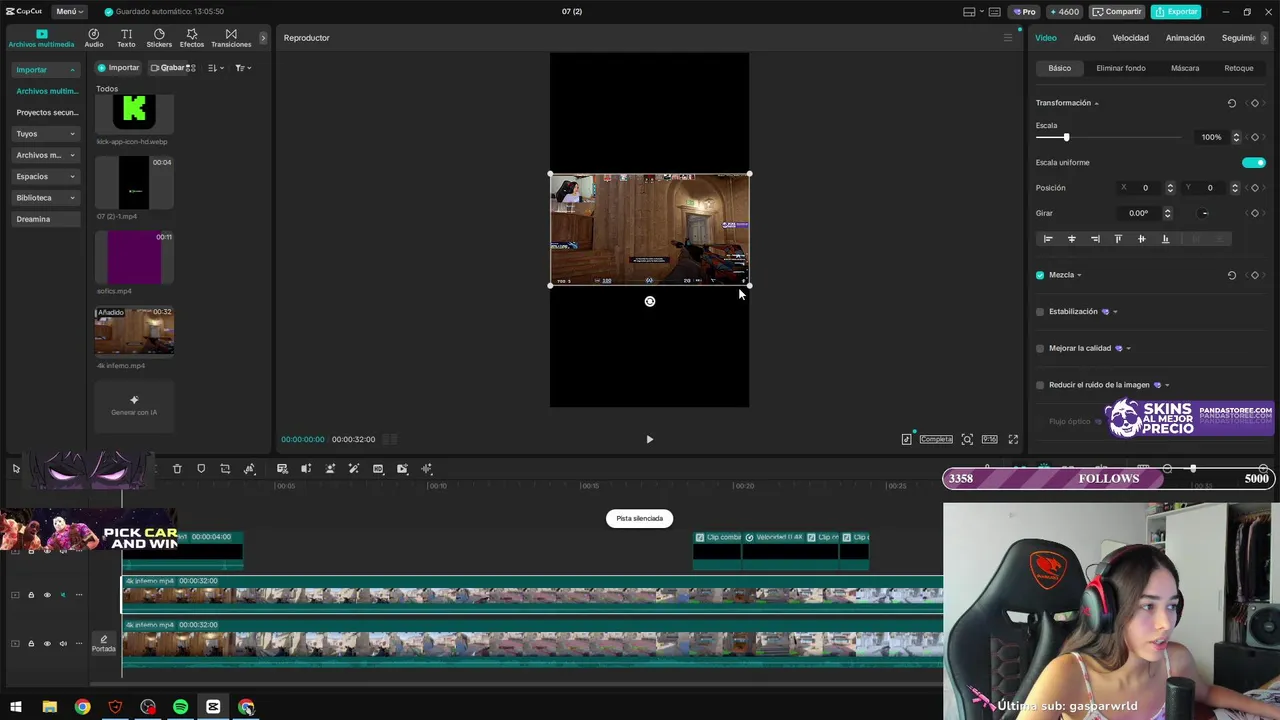The width and height of the screenshot is (1280, 720).
Task: Click the player rotate handle below clip
Action: tap(650, 301)
